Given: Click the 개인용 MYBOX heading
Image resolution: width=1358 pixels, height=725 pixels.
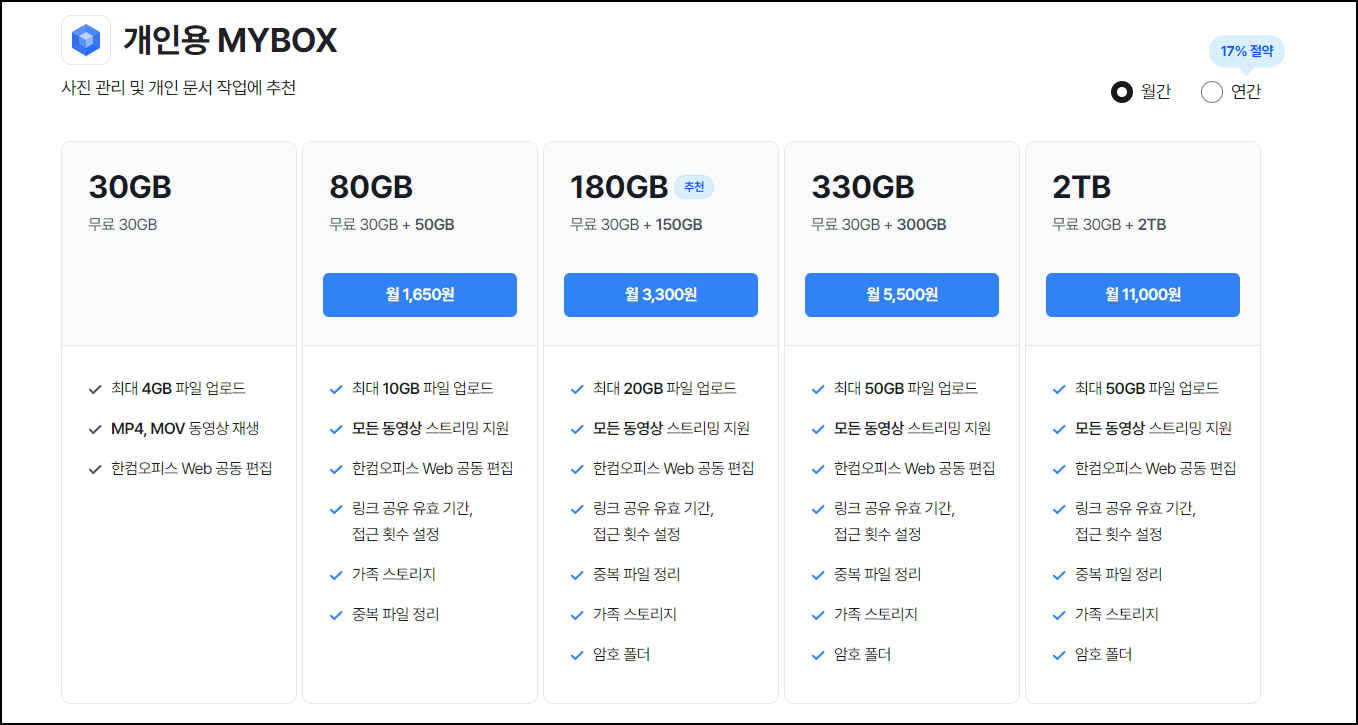Looking at the screenshot, I should (230, 40).
